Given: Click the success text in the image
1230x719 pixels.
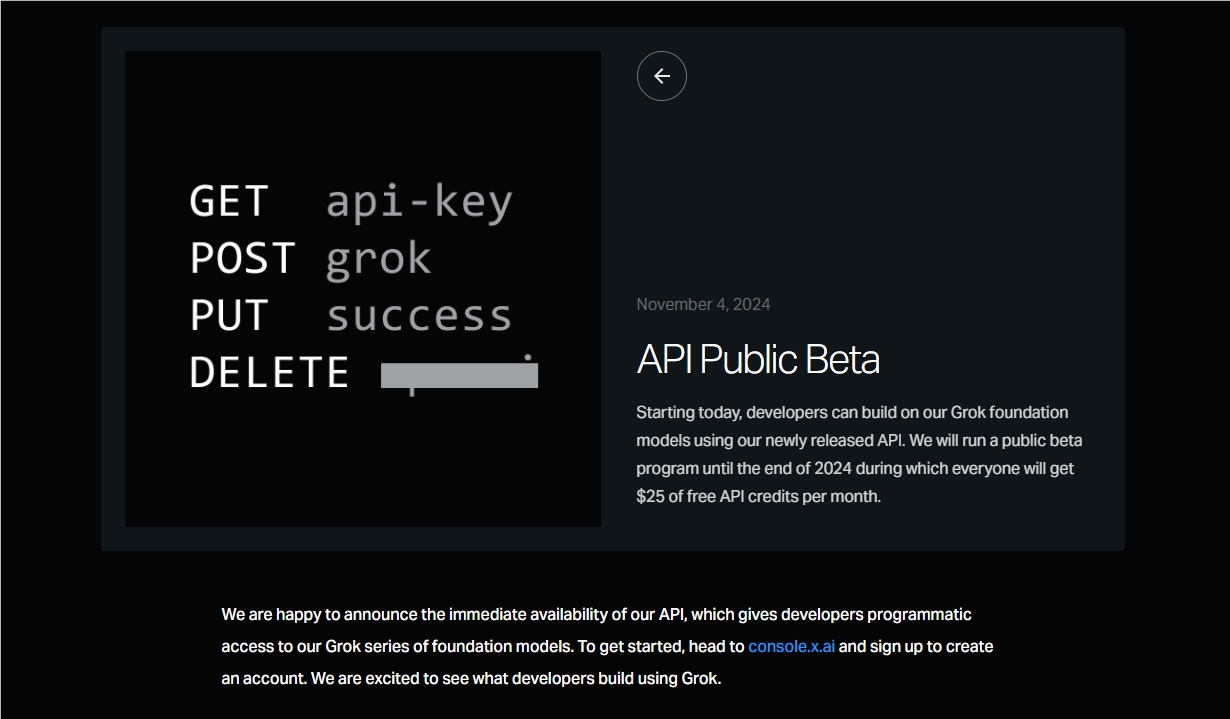Looking at the screenshot, I should (419, 316).
